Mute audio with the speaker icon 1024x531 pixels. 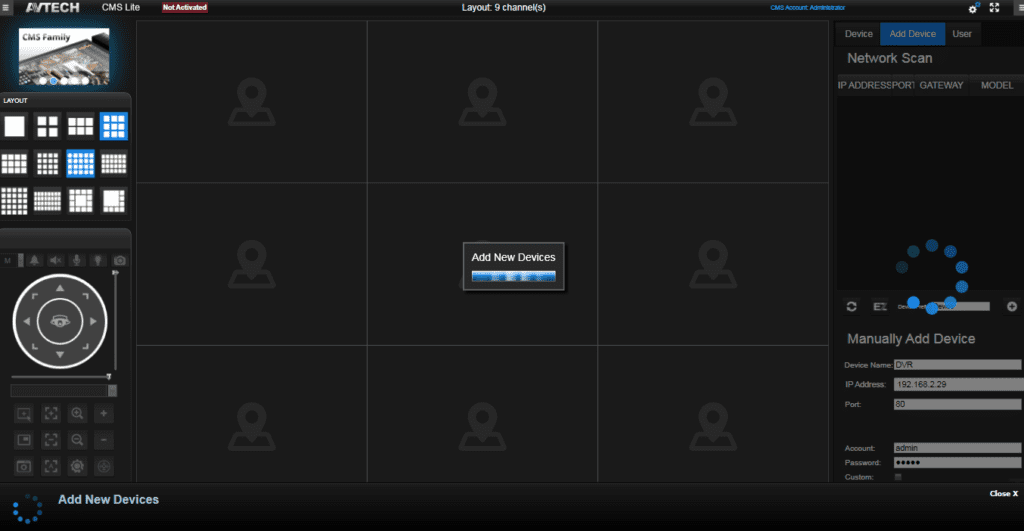(x=56, y=260)
